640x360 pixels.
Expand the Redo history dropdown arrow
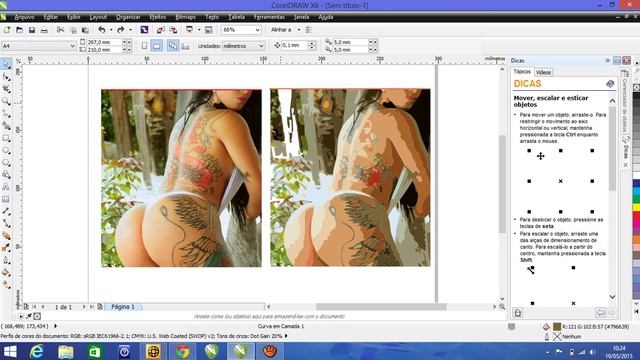[130, 30]
